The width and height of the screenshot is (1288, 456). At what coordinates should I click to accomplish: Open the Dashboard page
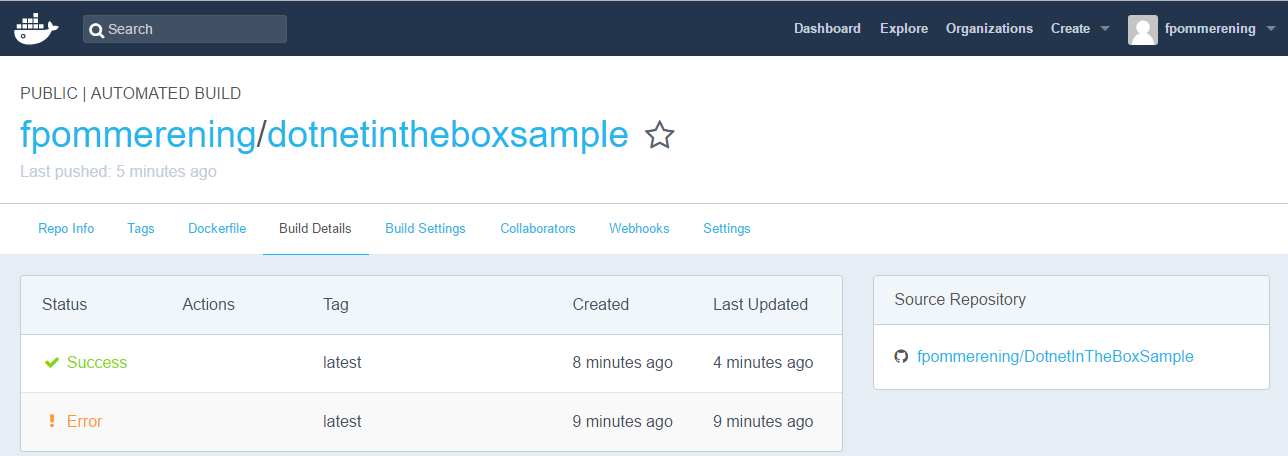[x=827, y=29]
